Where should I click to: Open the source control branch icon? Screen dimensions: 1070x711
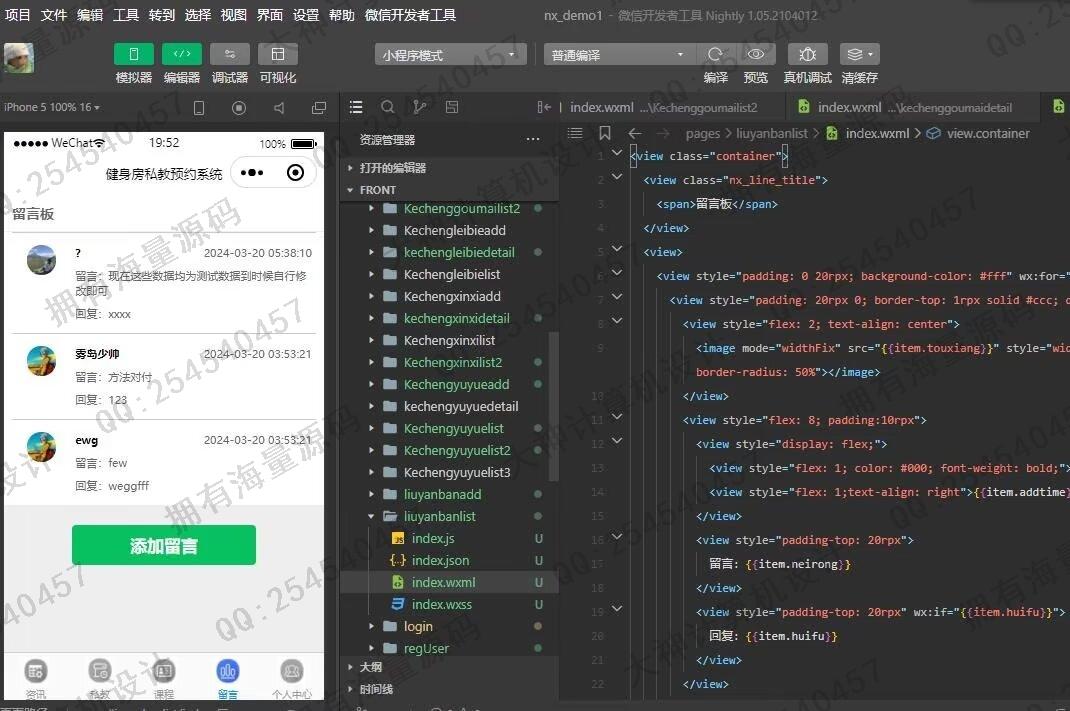[x=419, y=107]
